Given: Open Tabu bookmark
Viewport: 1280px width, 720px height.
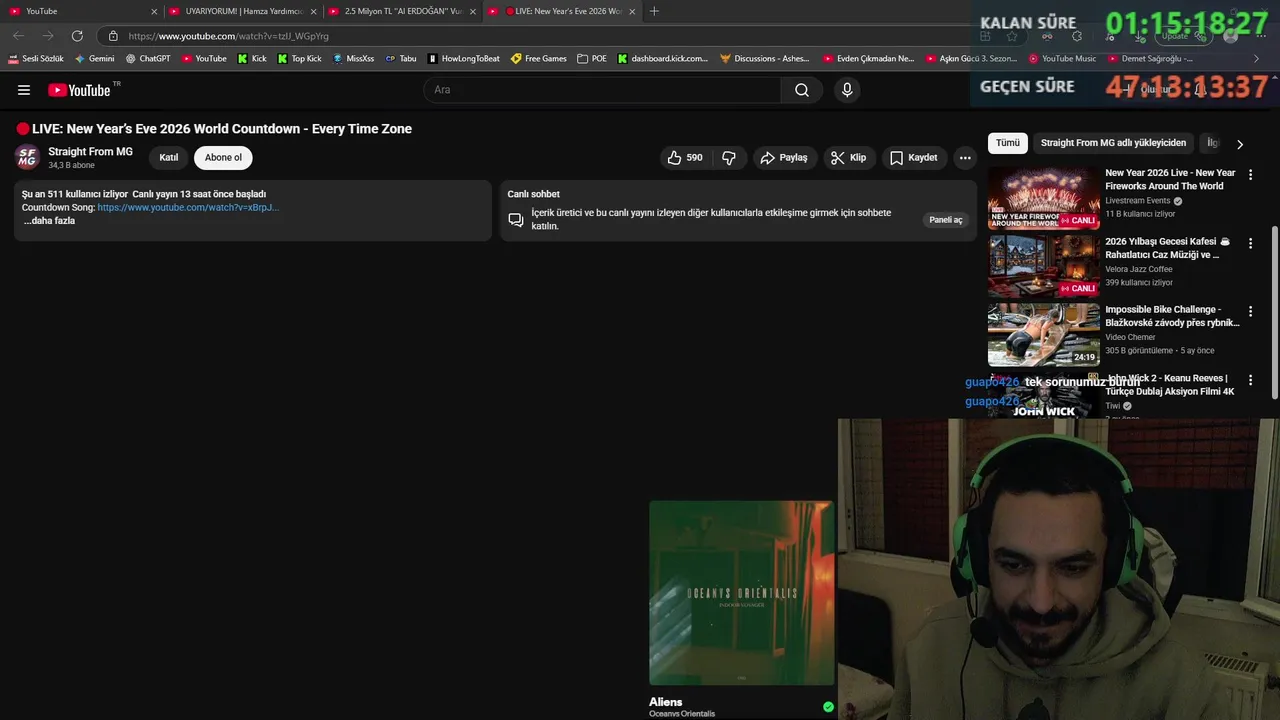Looking at the screenshot, I should pos(401,59).
